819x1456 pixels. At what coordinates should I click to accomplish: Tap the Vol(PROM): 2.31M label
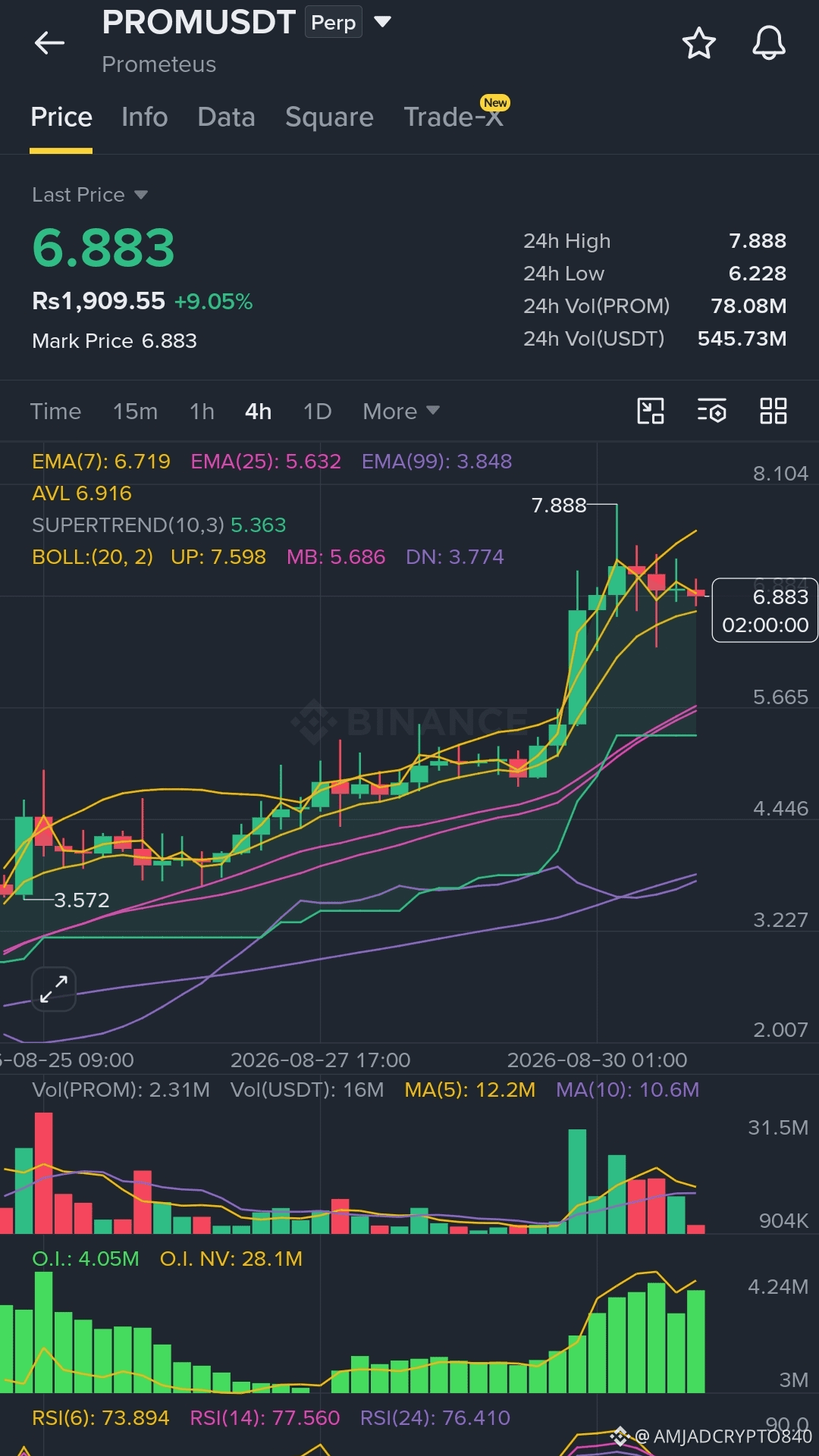(121, 1090)
